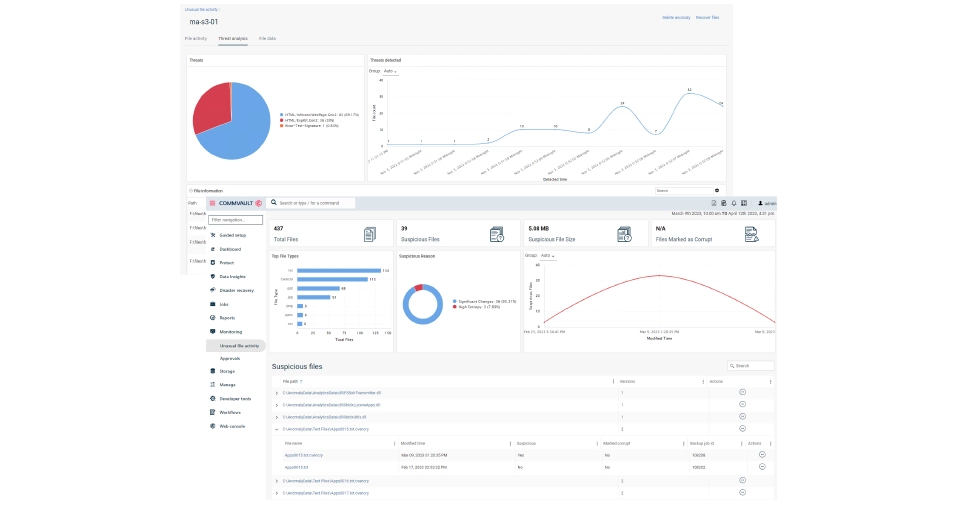
Task: Switch to the File data tab
Action: pos(267,38)
